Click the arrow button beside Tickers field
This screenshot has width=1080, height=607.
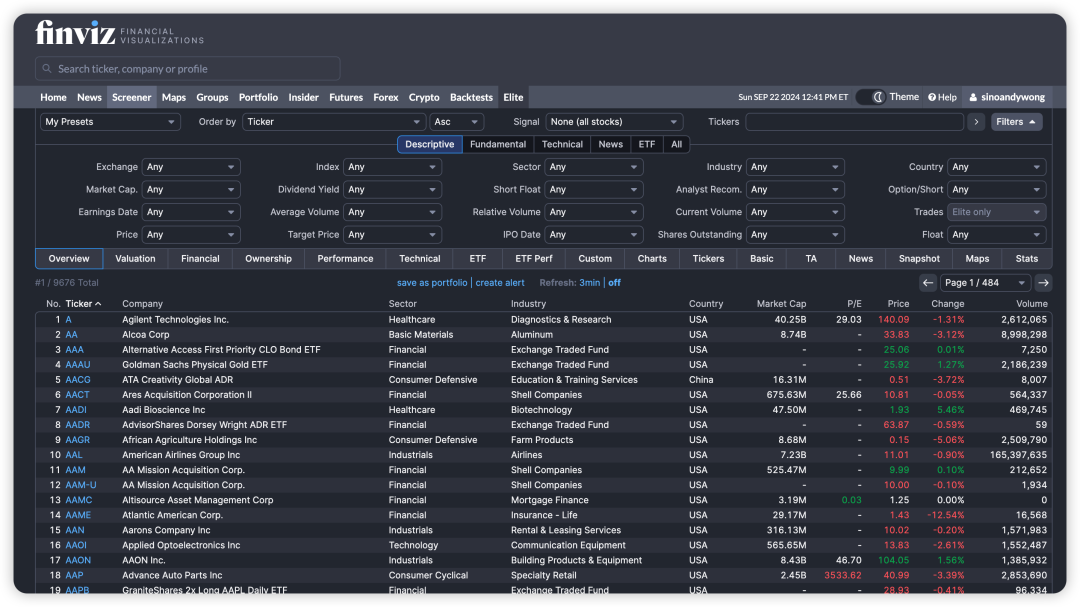point(976,122)
